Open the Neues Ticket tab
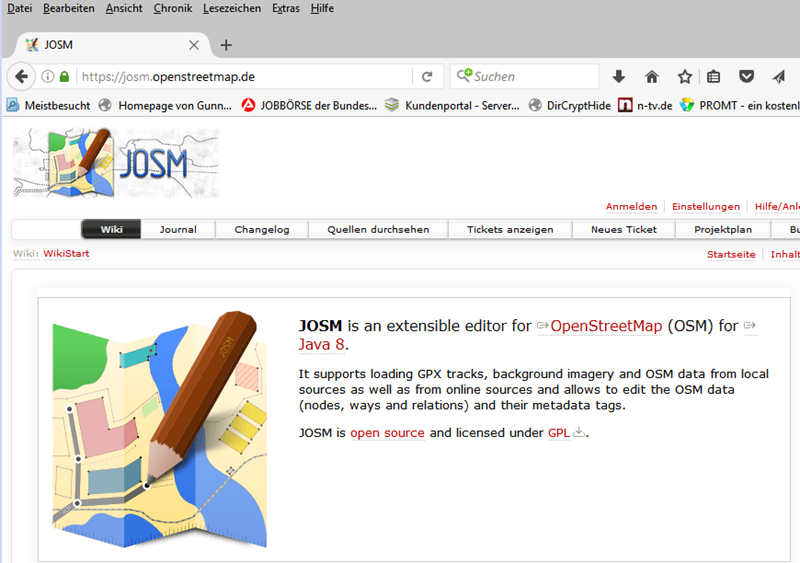The width and height of the screenshot is (800, 563). [623, 229]
